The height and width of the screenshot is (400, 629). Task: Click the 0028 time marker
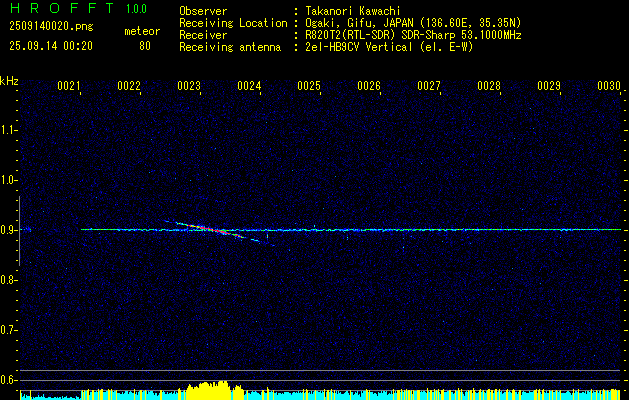coord(489,86)
